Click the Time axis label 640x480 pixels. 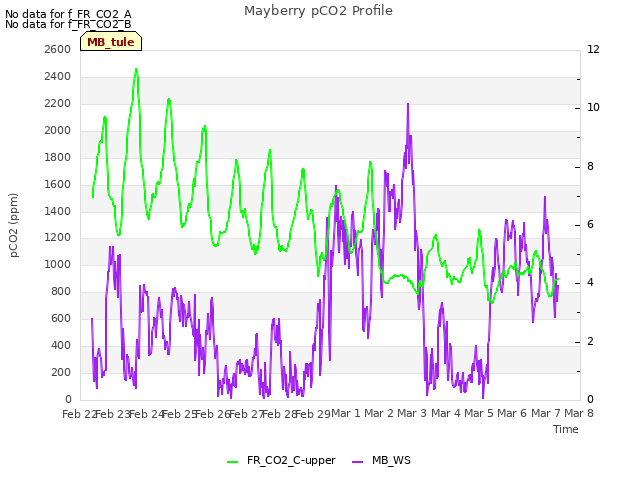tap(566, 429)
